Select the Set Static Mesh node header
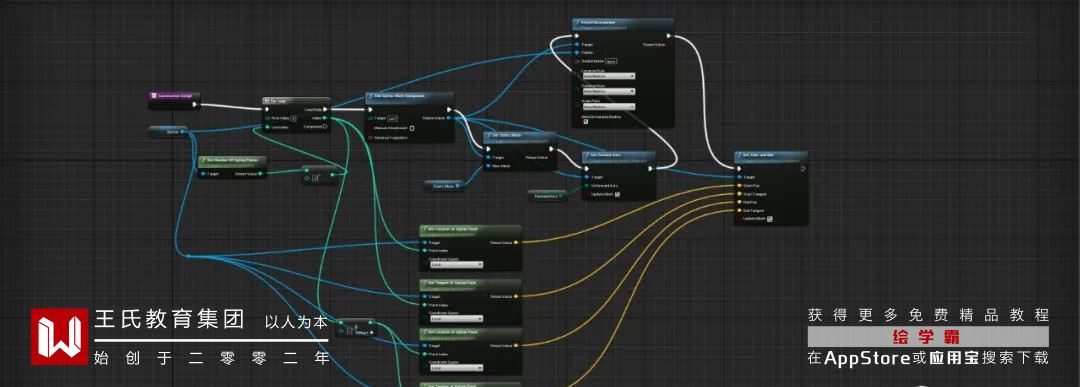The image size is (1080, 387). pyautogui.click(x=520, y=136)
